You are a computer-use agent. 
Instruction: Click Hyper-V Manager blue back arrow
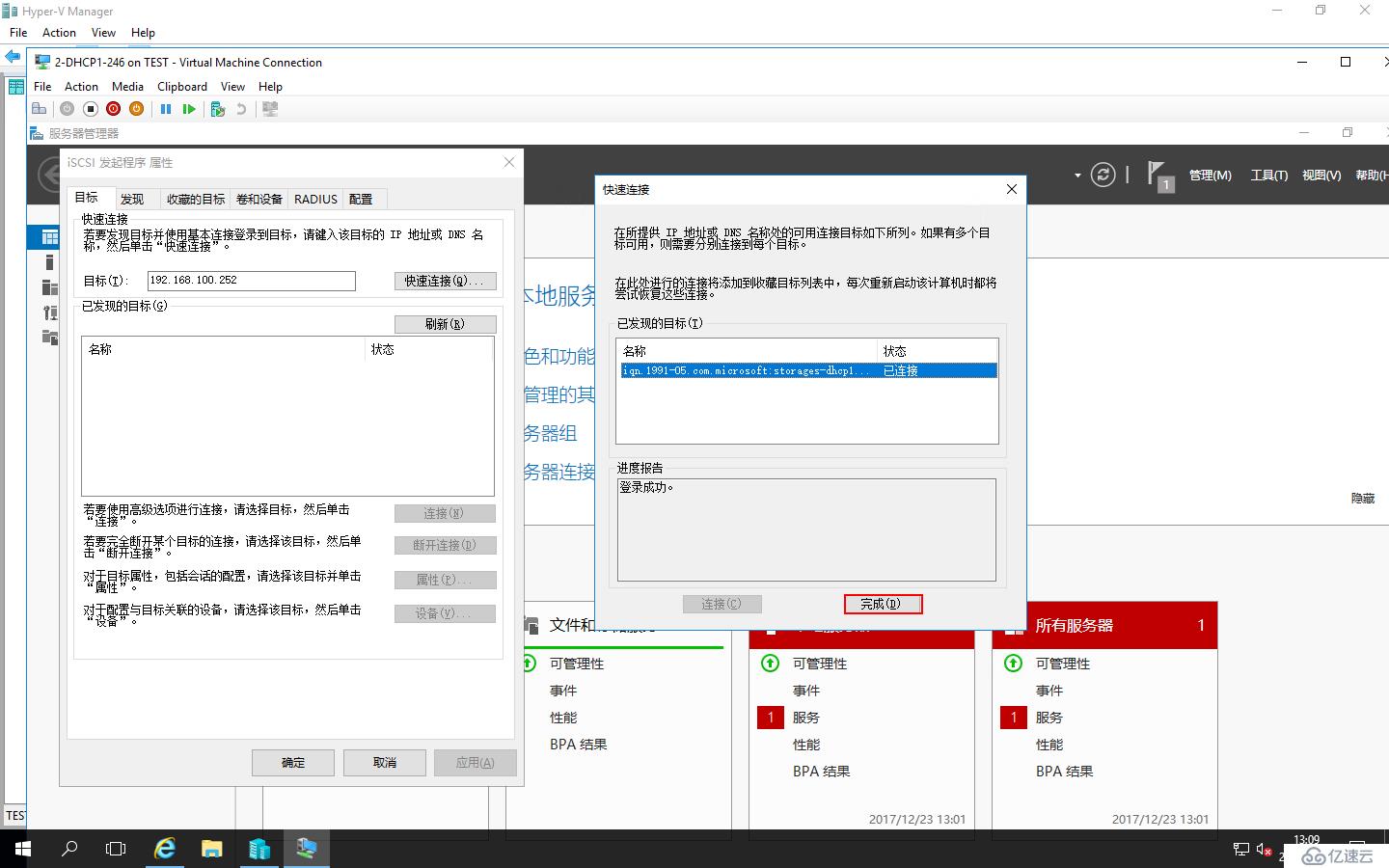click(x=12, y=58)
